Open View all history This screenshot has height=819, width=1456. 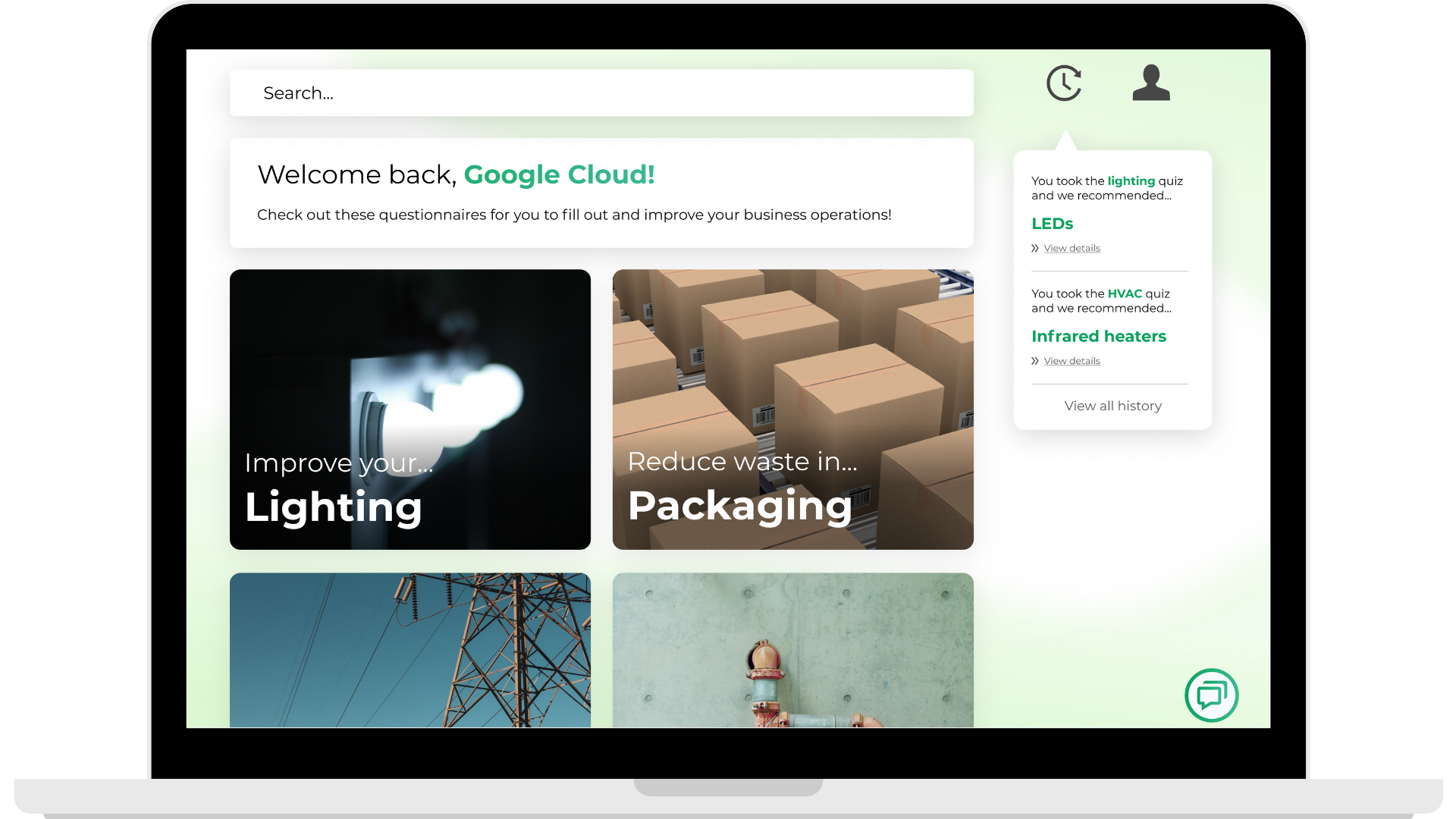[x=1112, y=406]
